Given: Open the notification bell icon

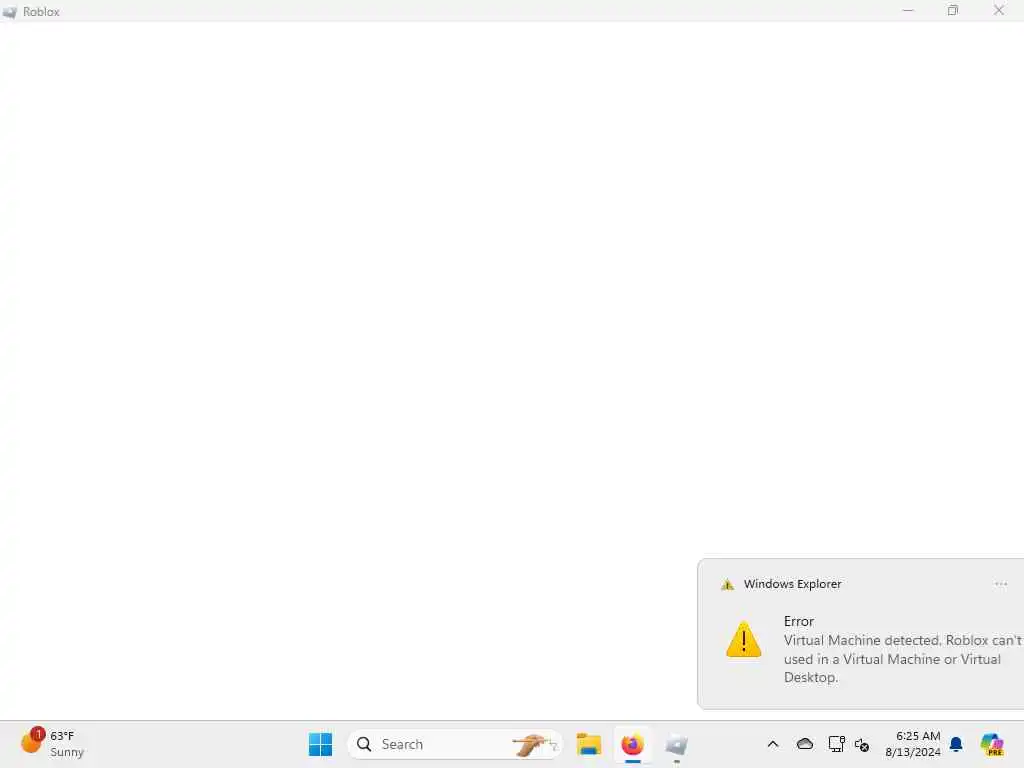Looking at the screenshot, I should pyautogui.click(x=956, y=744).
